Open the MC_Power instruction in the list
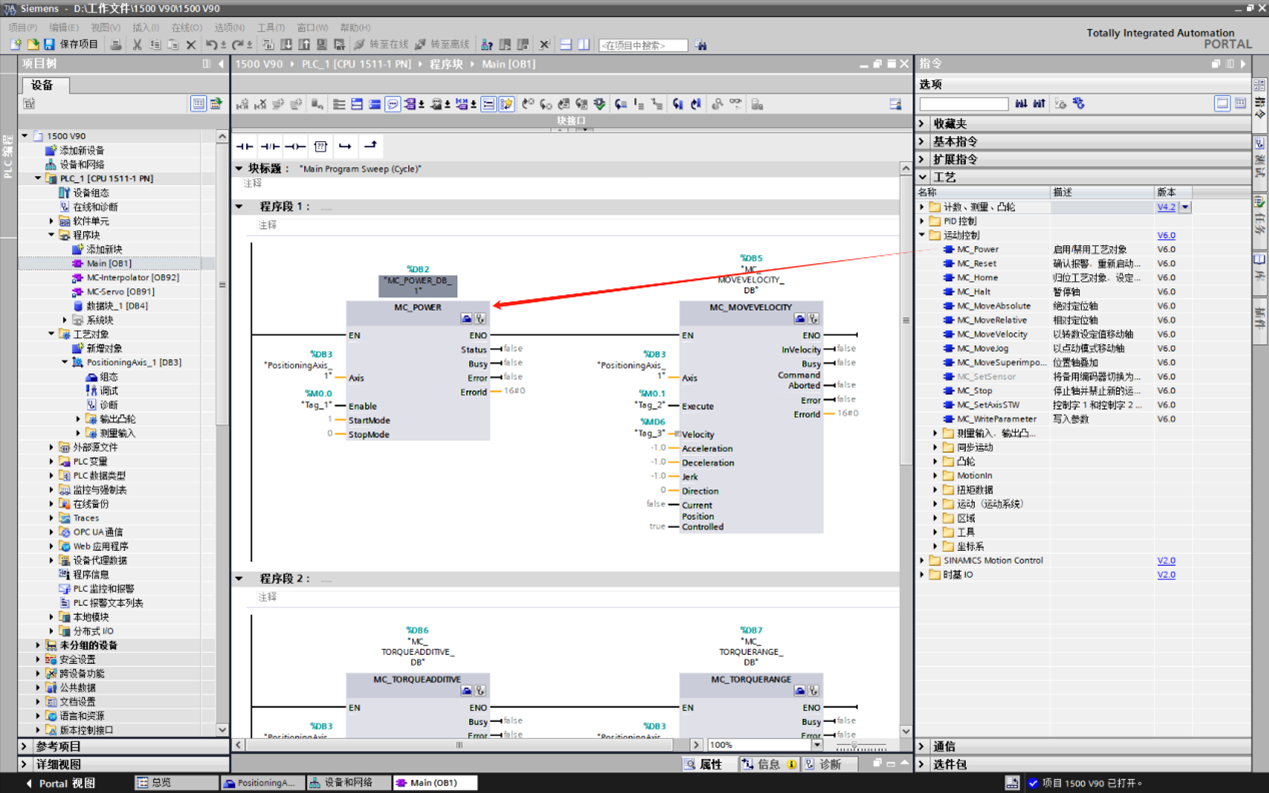This screenshot has height=793, width=1269. 977,250
